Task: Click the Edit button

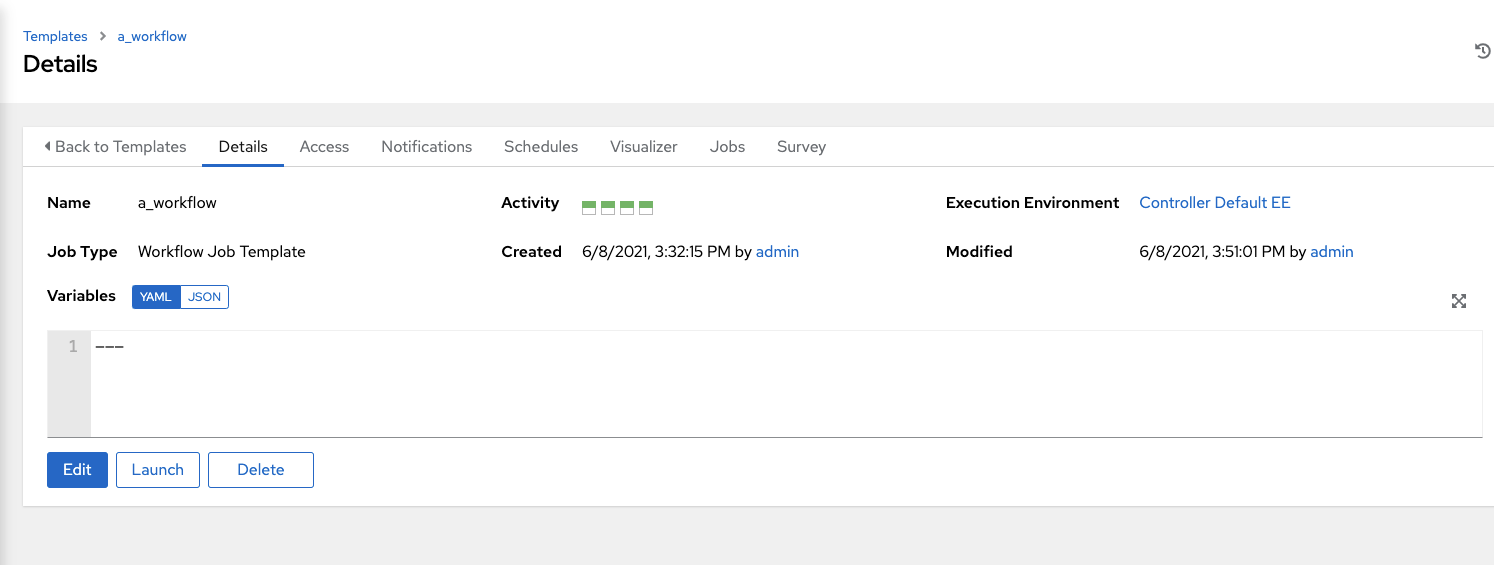Action: [77, 470]
